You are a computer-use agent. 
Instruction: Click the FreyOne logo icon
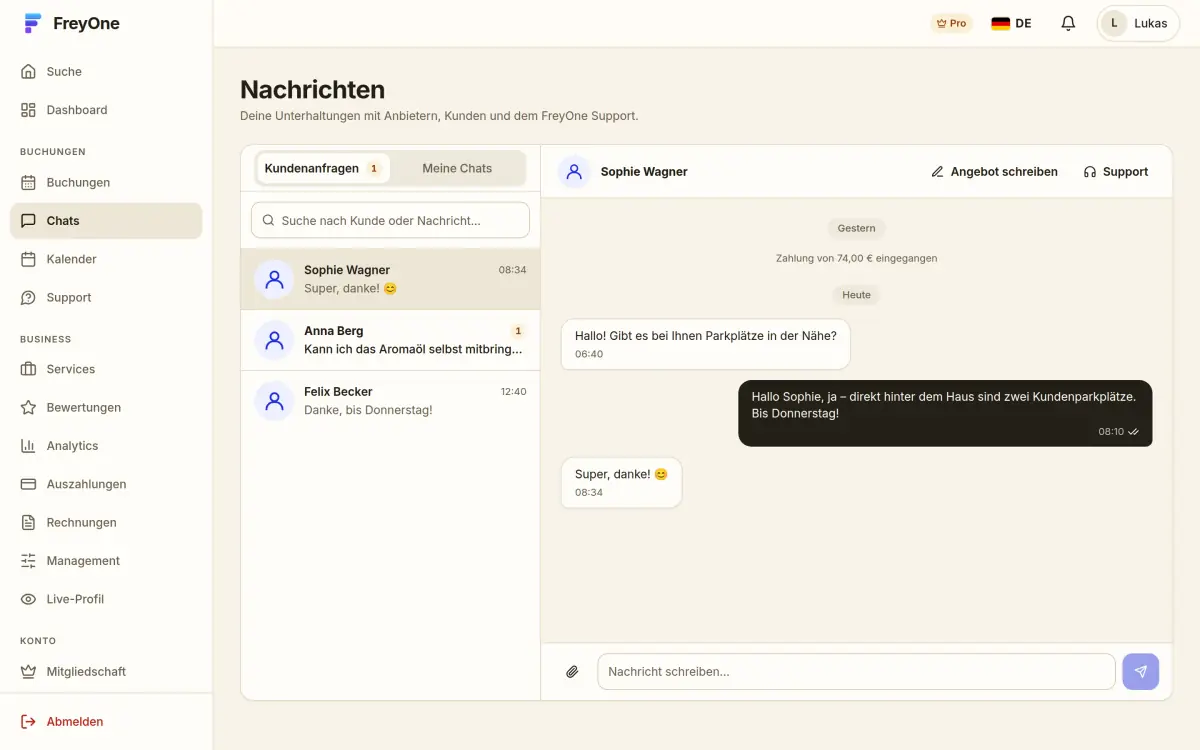pyautogui.click(x=33, y=23)
